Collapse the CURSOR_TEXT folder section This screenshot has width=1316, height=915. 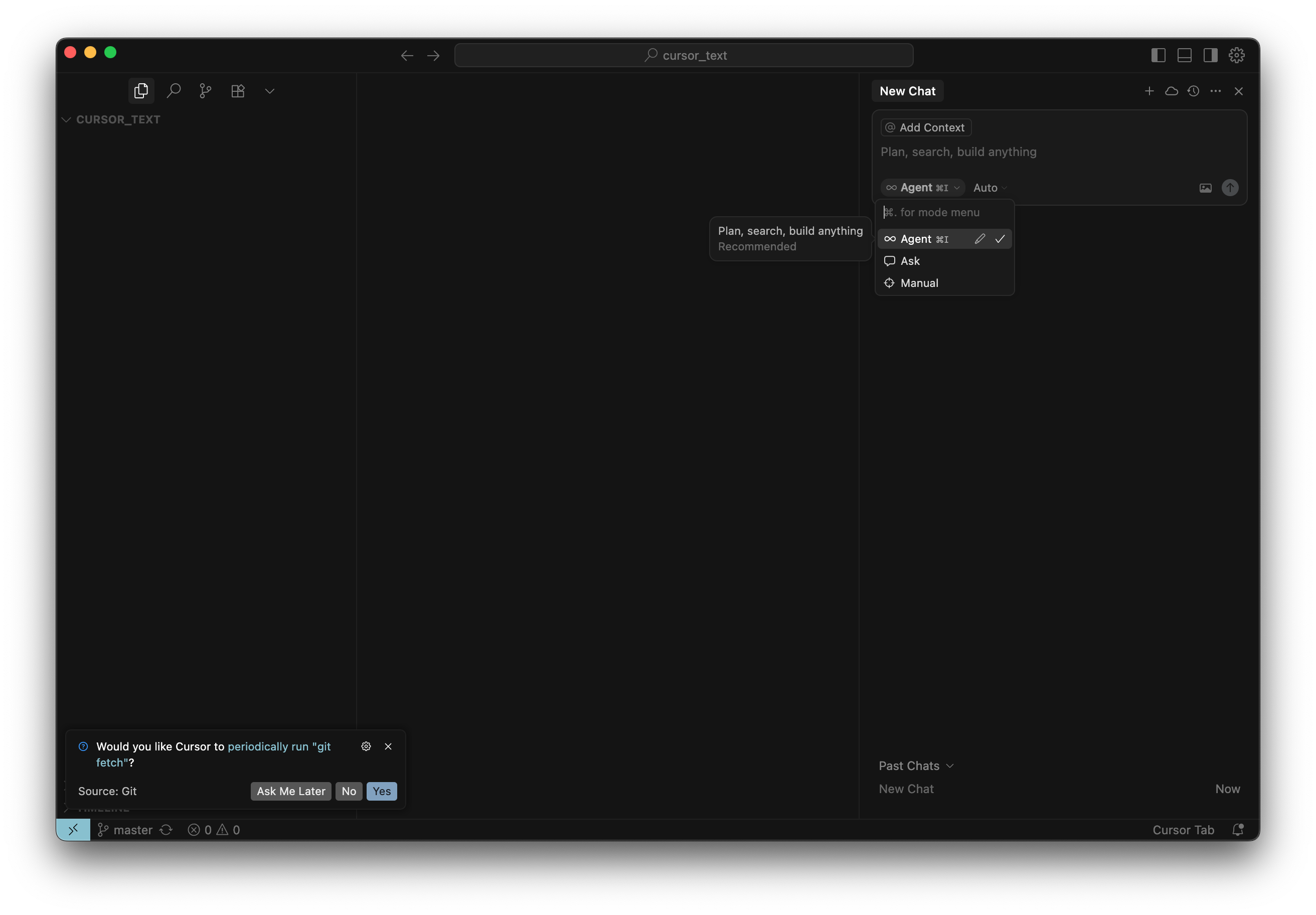pyautogui.click(x=112, y=120)
